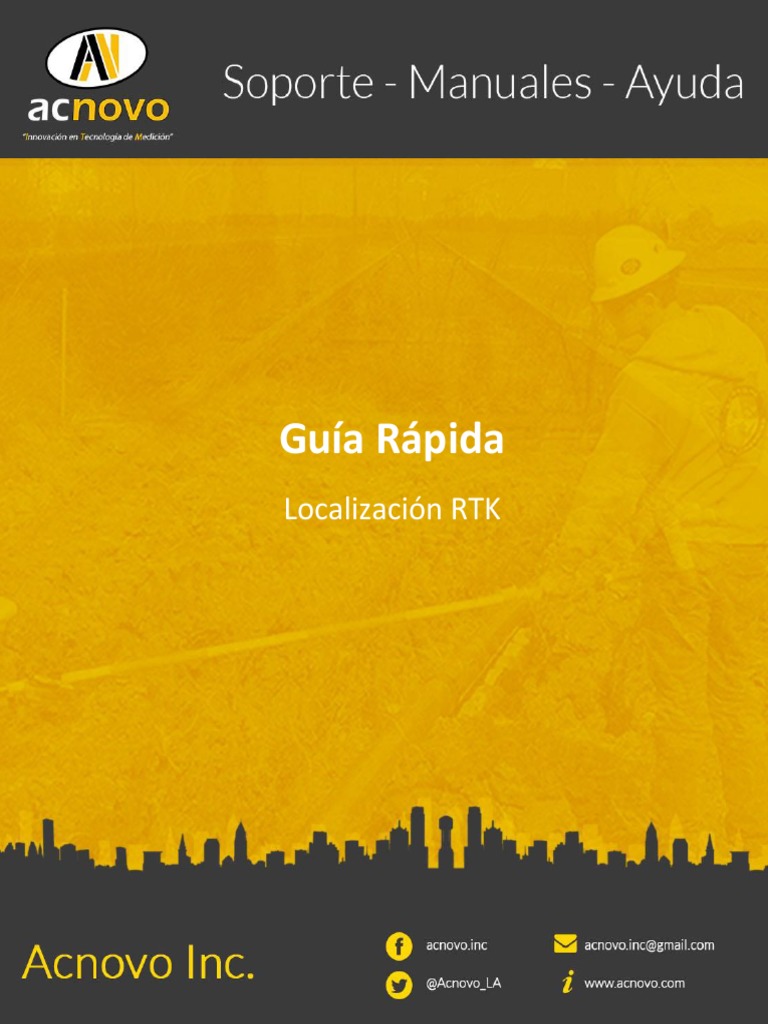Click the 'Acnovo Inc.' footer text
The height and width of the screenshot is (1024, 768).
click(x=138, y=963)
